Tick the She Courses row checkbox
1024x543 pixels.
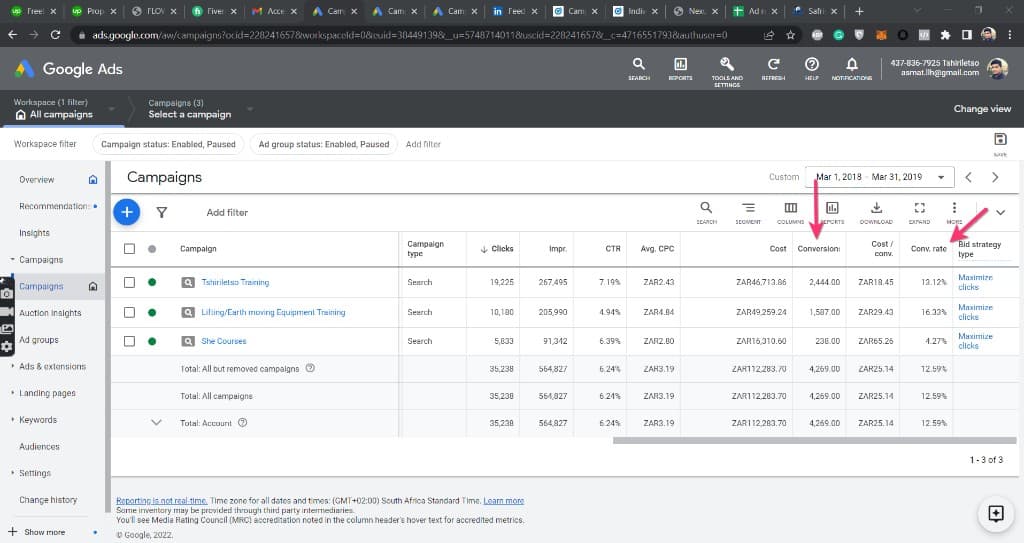129,341
